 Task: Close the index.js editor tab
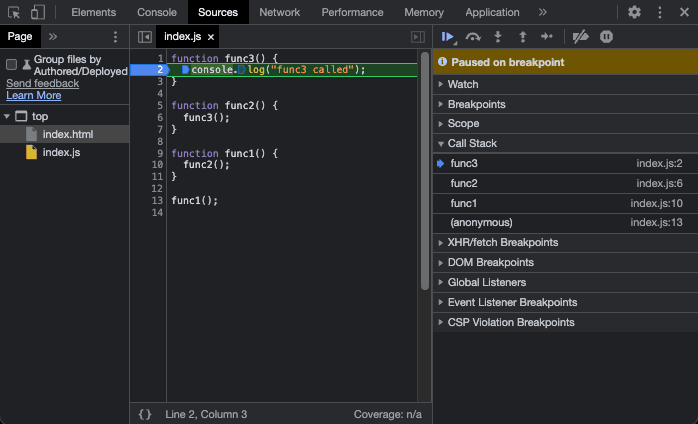click(211, 37)
